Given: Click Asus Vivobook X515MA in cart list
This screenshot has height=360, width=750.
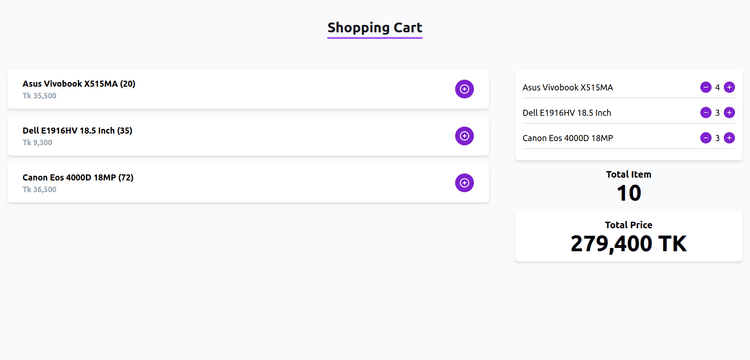Looking at the screenshot, I should click(568, 87).
